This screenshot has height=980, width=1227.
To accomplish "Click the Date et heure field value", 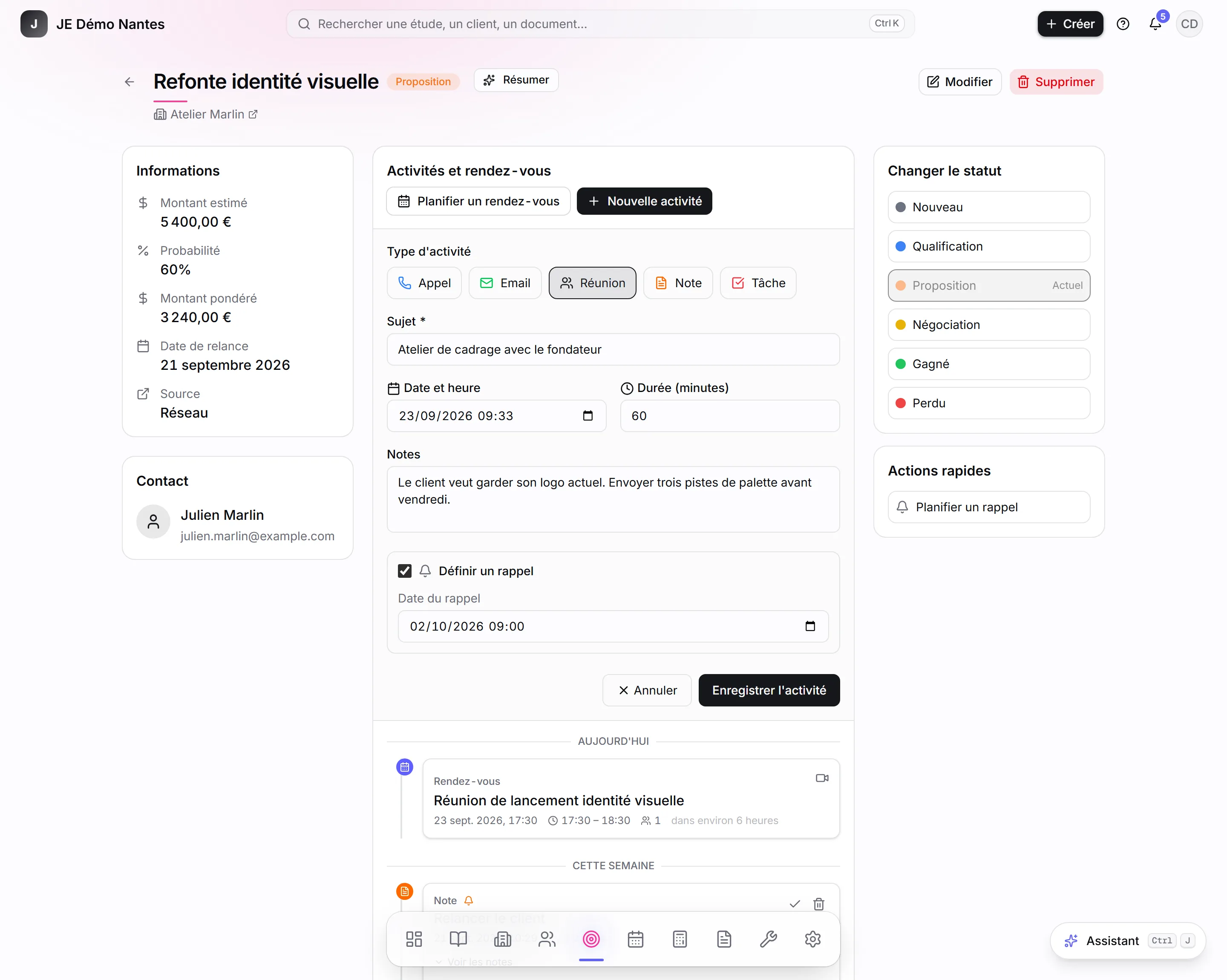I will [456, 416].
